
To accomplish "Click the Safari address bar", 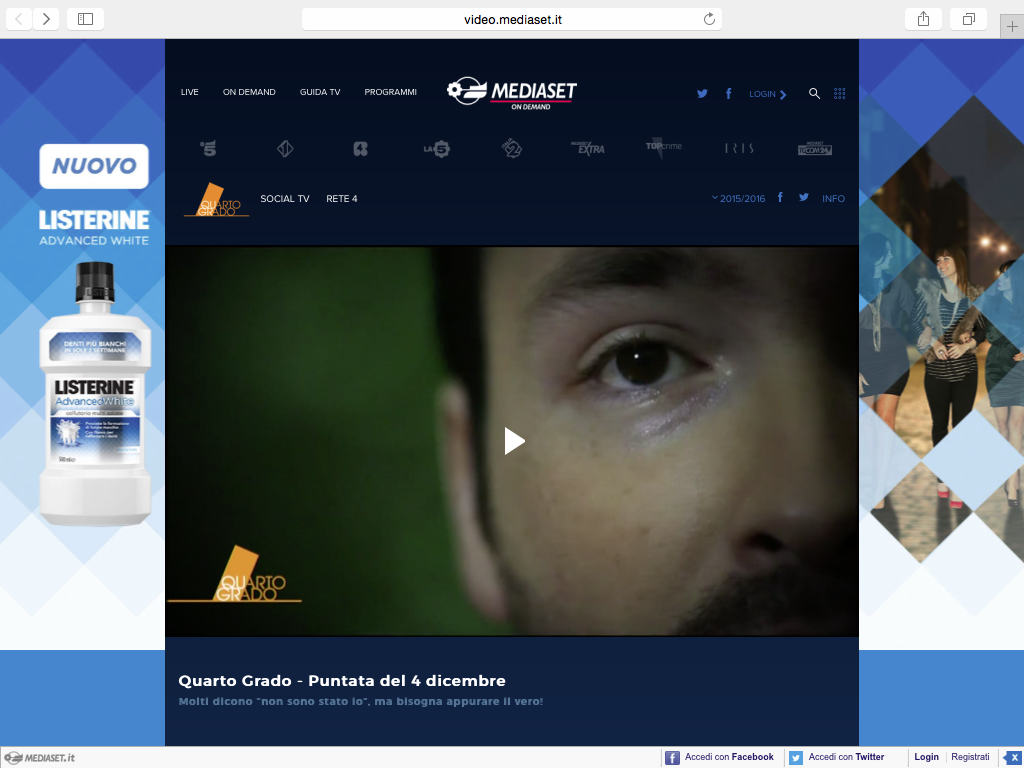I will (x=511, y=19).
